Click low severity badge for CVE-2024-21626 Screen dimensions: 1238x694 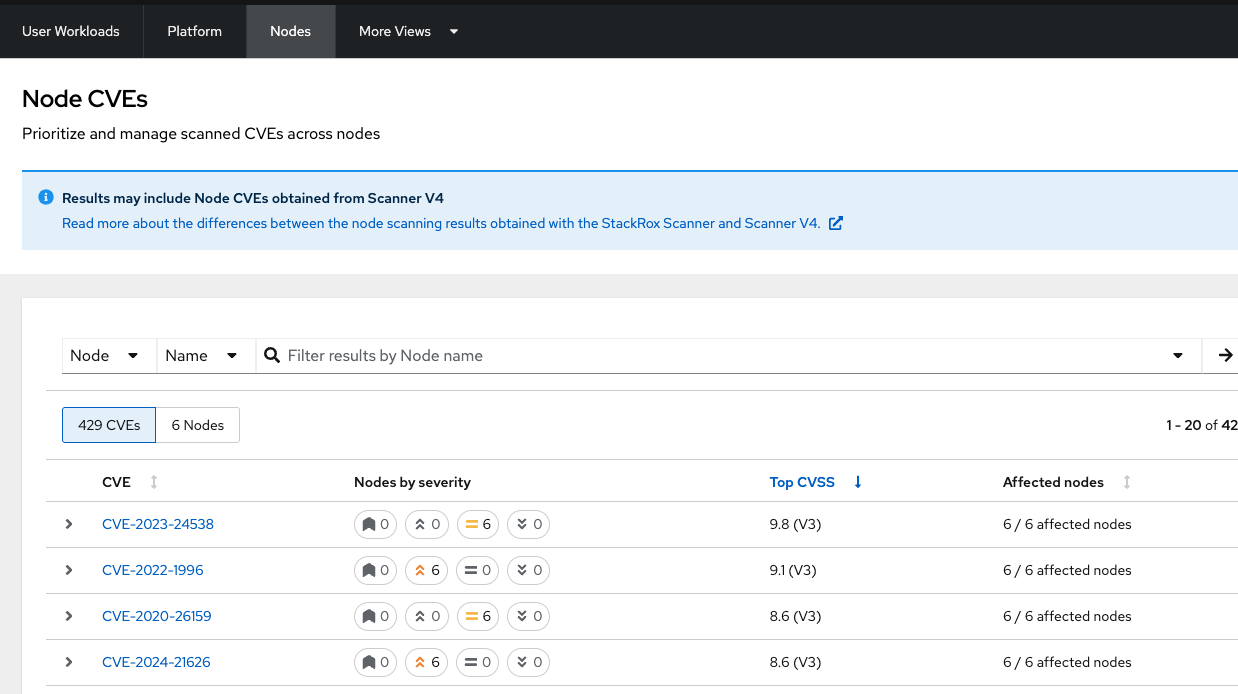click(528, 662)
